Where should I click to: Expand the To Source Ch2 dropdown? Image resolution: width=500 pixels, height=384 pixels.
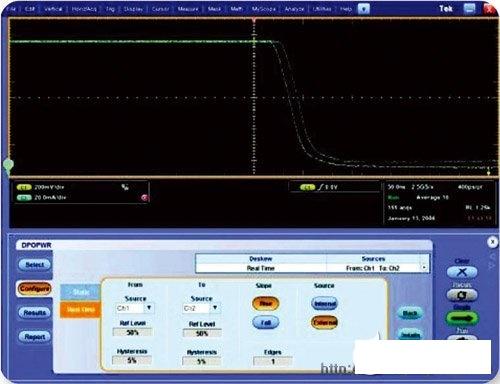click(215, 308)
